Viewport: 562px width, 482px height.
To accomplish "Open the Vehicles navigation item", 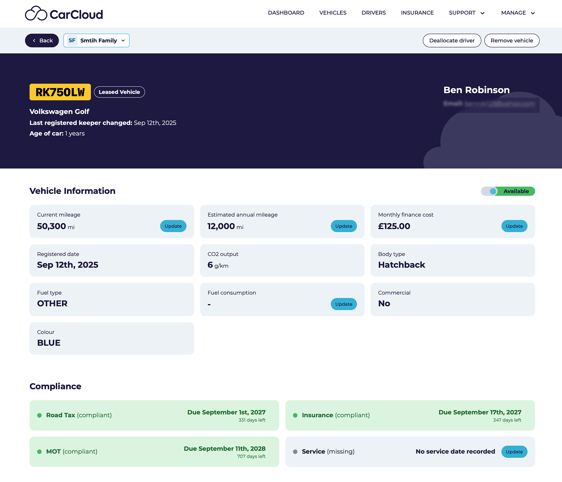I will click(x=333, y=13).
